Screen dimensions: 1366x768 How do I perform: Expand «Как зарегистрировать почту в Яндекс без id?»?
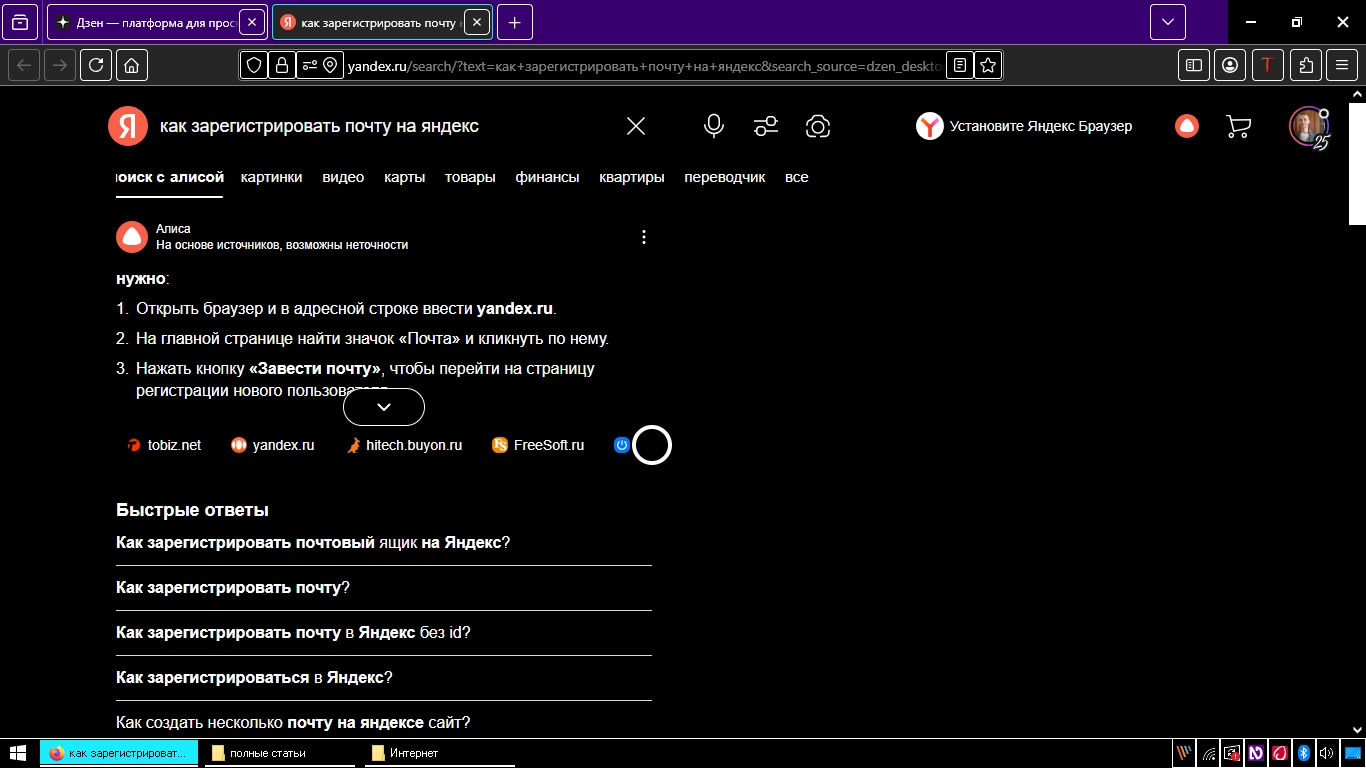(384, 633)
